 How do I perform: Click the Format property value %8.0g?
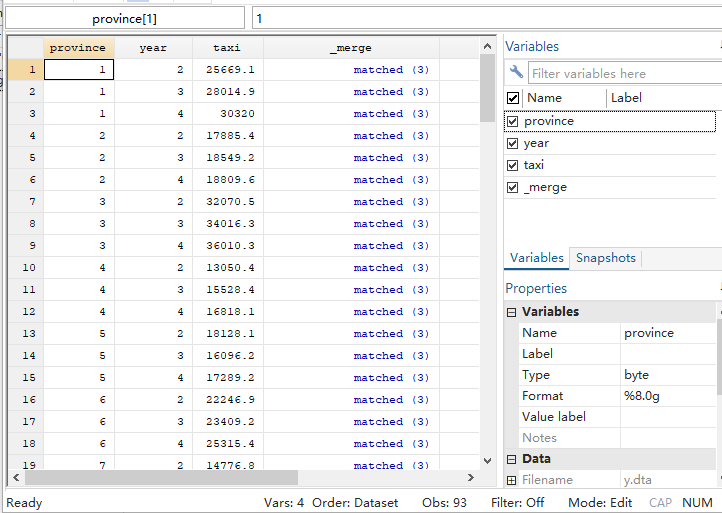(668, 396)
